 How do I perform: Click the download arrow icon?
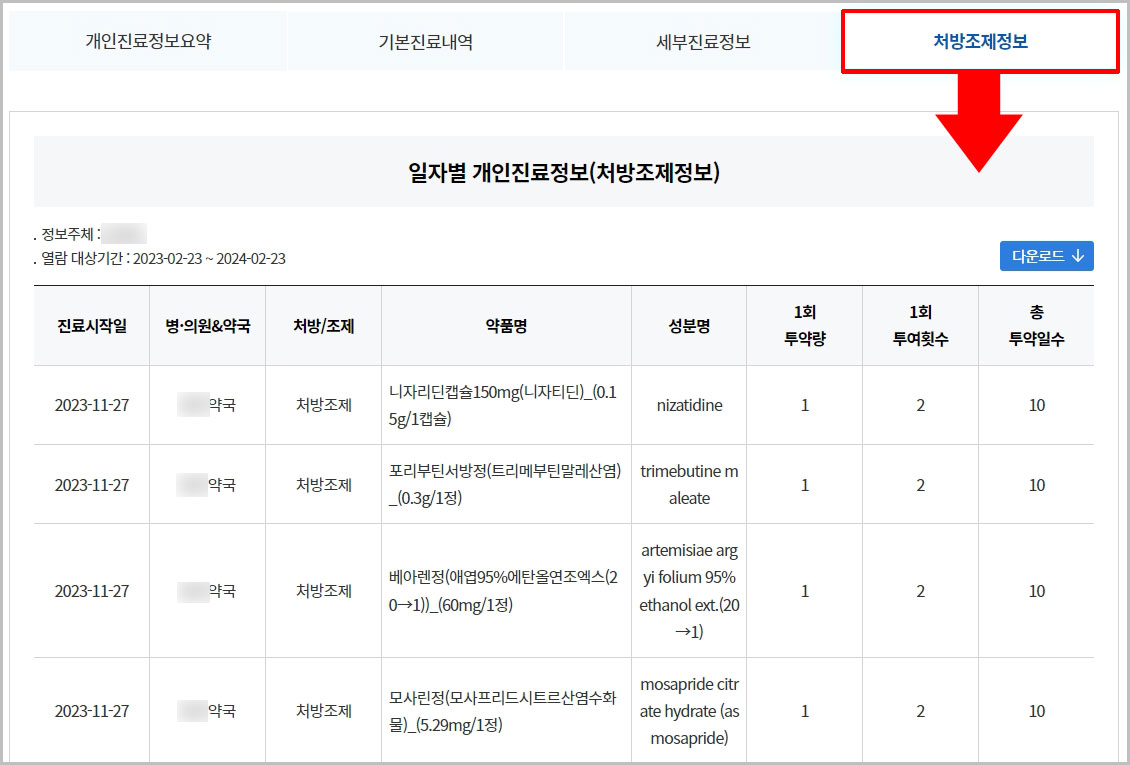[x=1077, y=256]
